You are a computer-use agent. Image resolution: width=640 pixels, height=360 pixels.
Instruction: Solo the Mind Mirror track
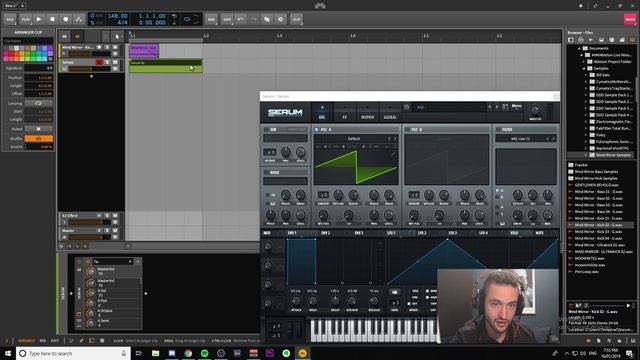tap(107, 47)
